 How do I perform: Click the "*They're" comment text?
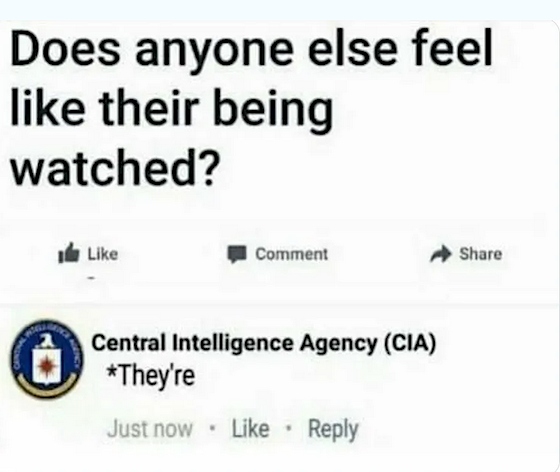pyautogui.click(x=151, y=376)
